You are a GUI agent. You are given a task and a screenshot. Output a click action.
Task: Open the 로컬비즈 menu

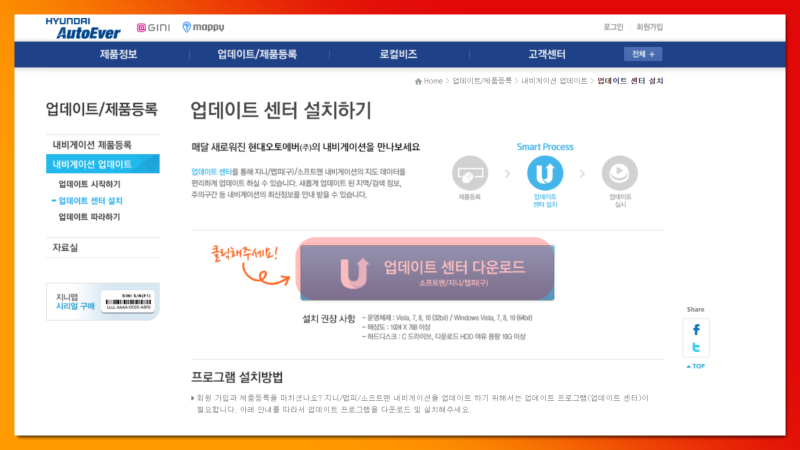point(398,54)
